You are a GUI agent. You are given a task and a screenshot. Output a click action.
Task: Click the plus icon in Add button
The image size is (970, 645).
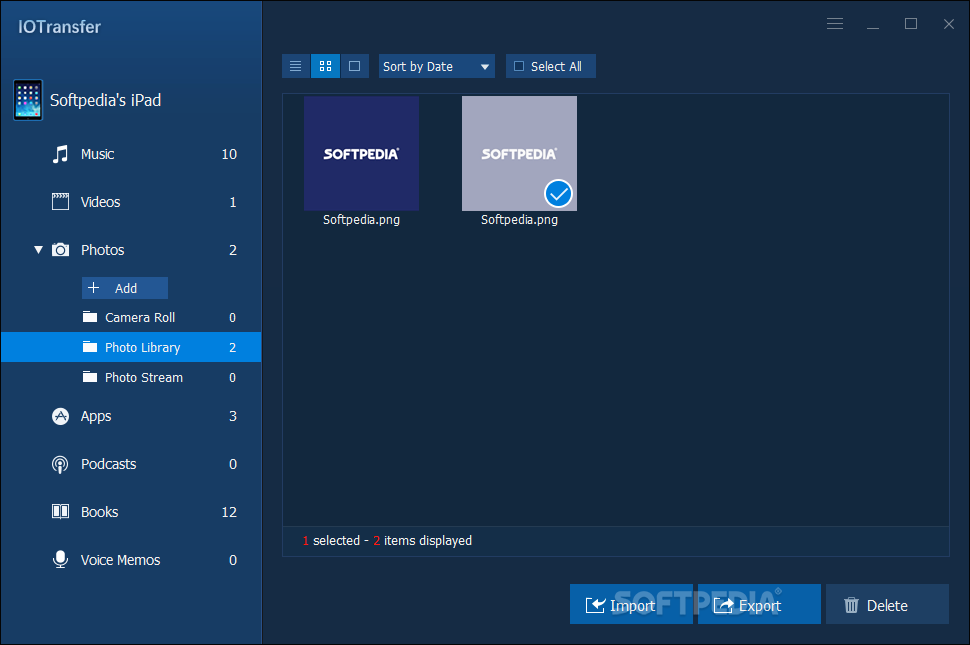(93, 288)
